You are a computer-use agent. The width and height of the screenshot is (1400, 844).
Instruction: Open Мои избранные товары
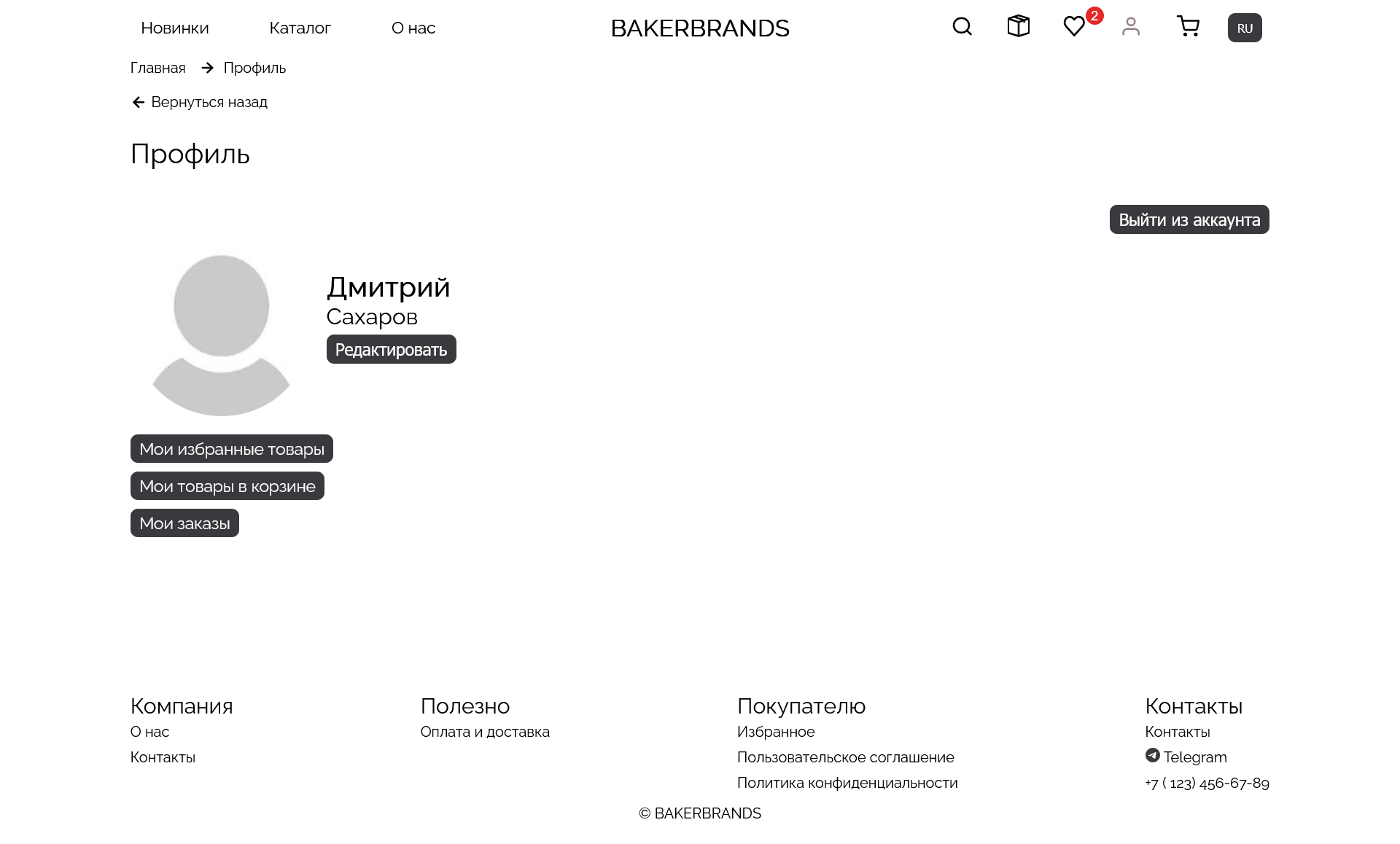pyautogui.click(x=232, y=449)
